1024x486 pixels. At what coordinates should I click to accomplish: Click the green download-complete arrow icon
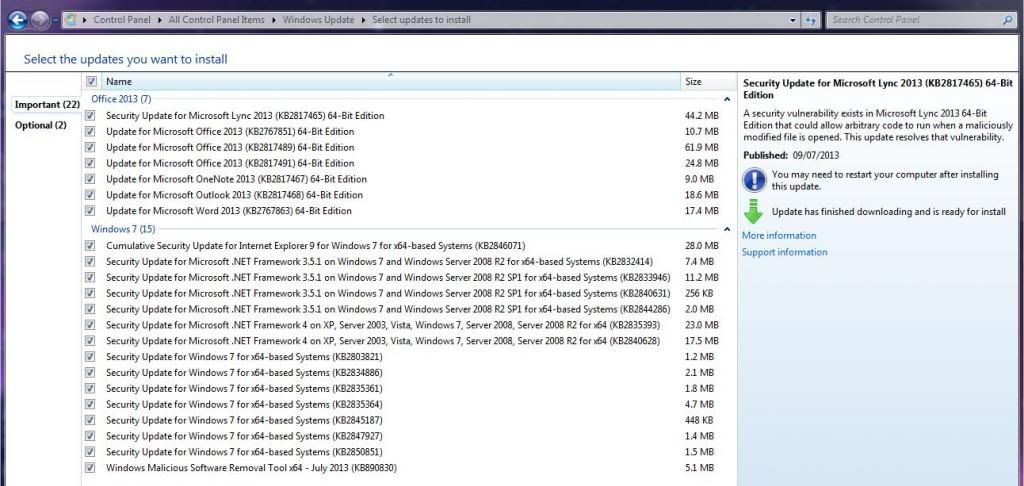753,211
